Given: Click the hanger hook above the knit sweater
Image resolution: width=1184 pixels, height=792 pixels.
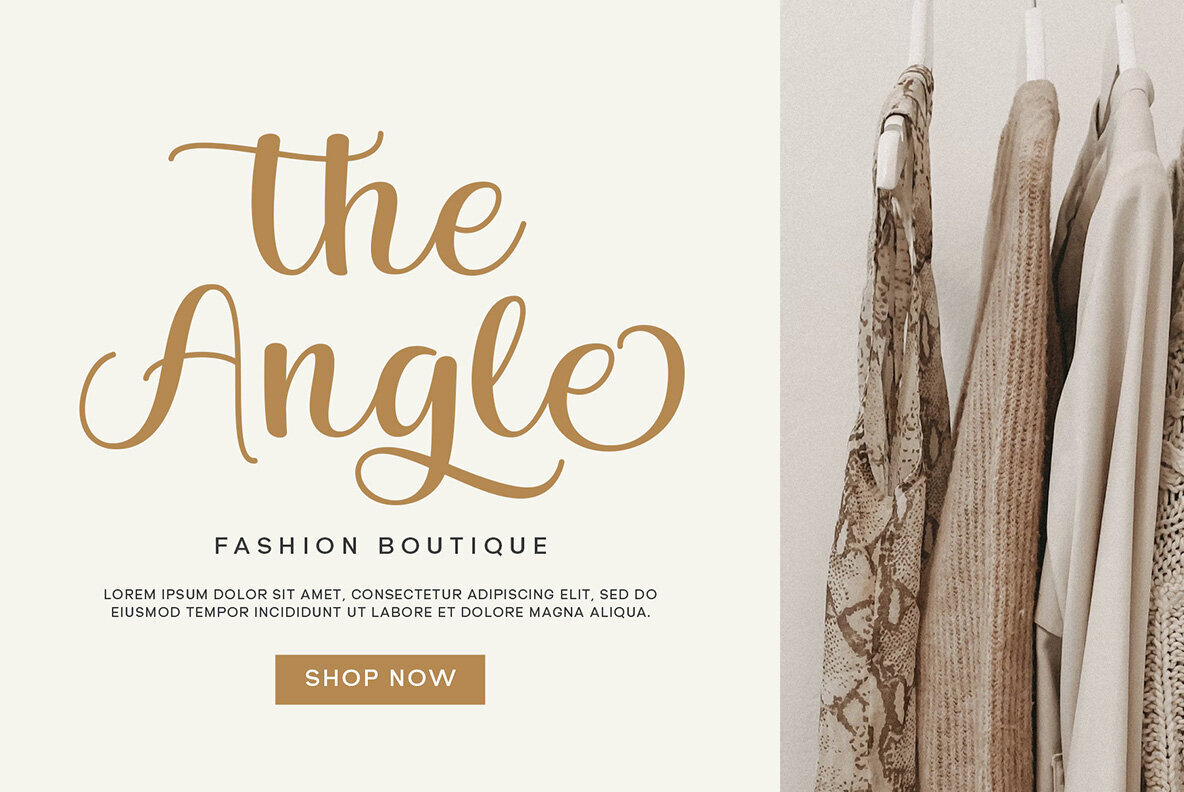Looking at the screenshot, I should [1034, 42].
